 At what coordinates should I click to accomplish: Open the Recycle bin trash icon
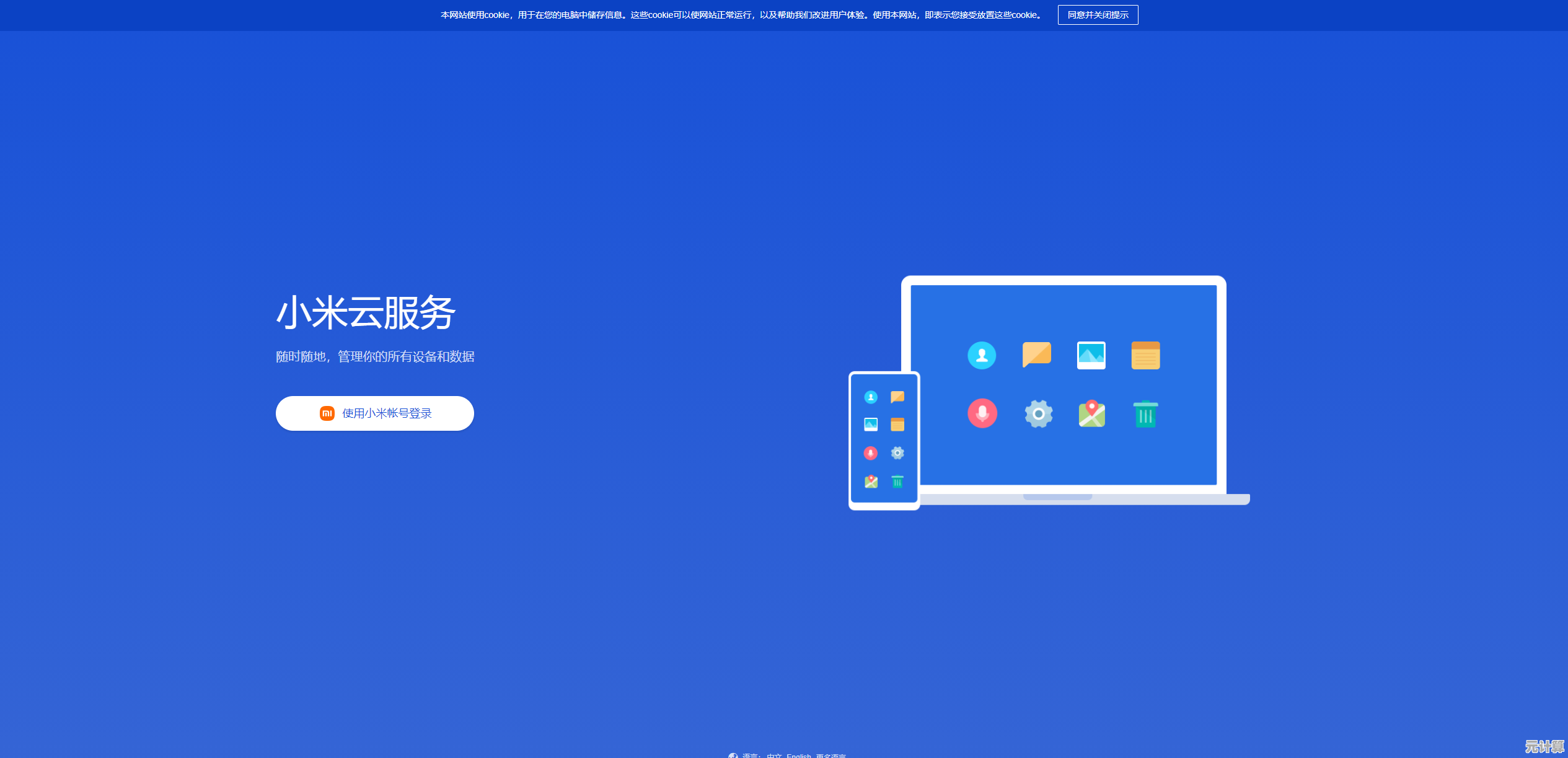click(x=1145, y=415)
